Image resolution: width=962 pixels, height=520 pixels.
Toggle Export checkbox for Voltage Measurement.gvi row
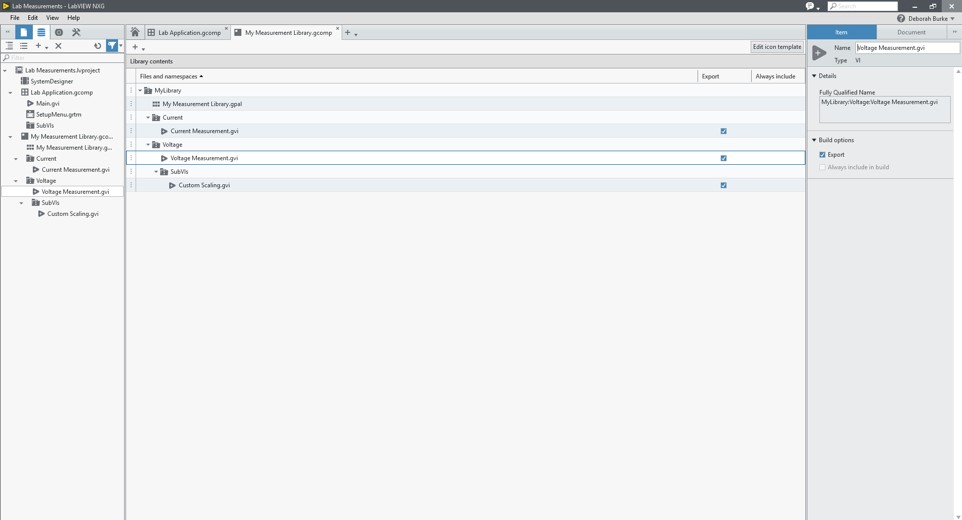pos(723,158)
